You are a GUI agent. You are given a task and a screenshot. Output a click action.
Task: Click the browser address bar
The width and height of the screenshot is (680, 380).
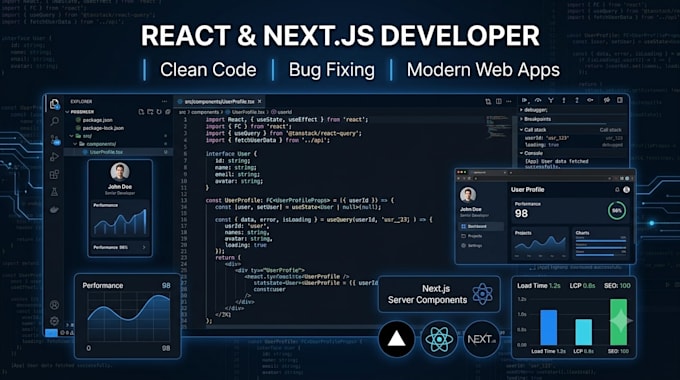tap(542, 178)
